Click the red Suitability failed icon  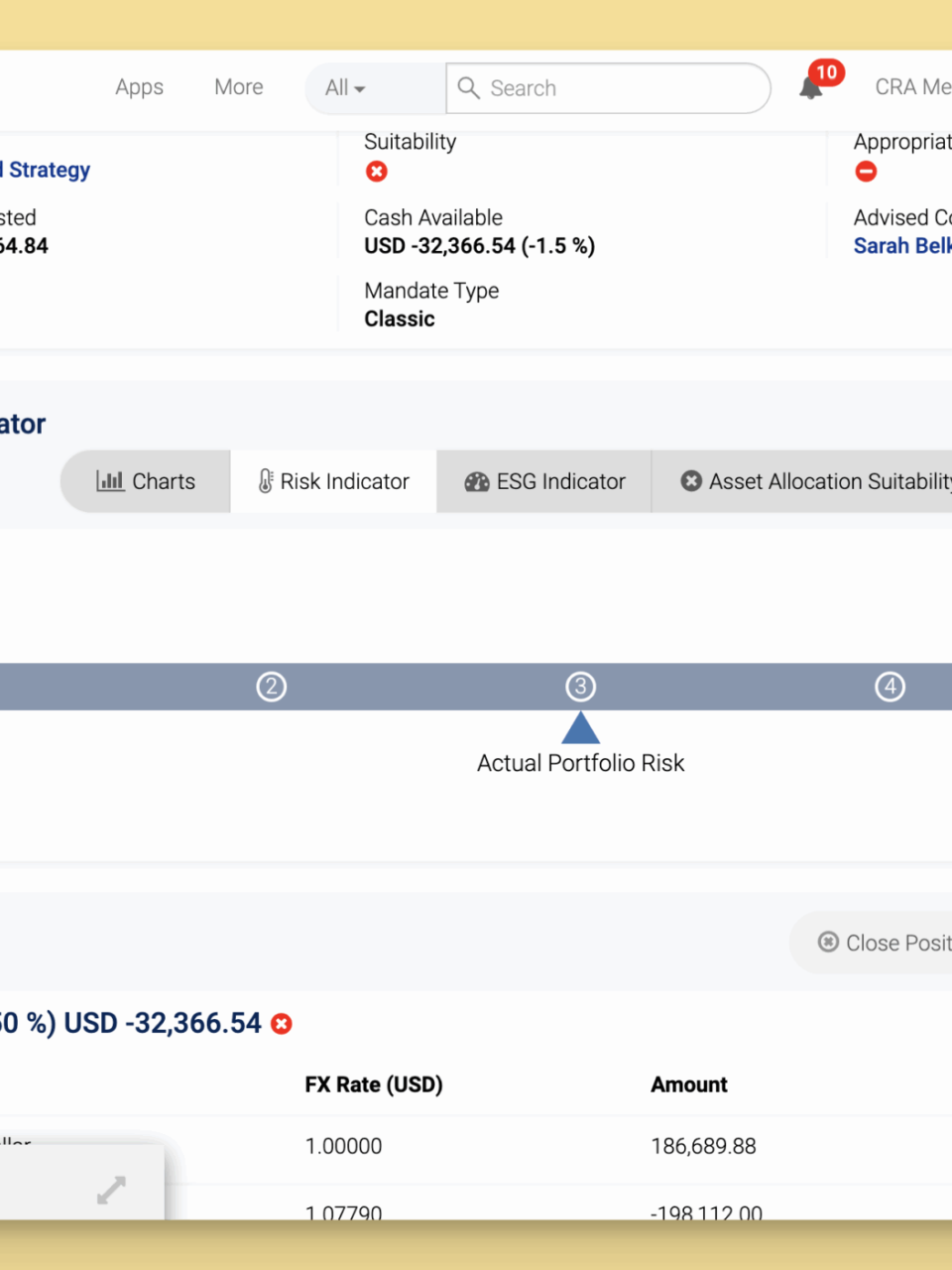click(x=377, y=172)
